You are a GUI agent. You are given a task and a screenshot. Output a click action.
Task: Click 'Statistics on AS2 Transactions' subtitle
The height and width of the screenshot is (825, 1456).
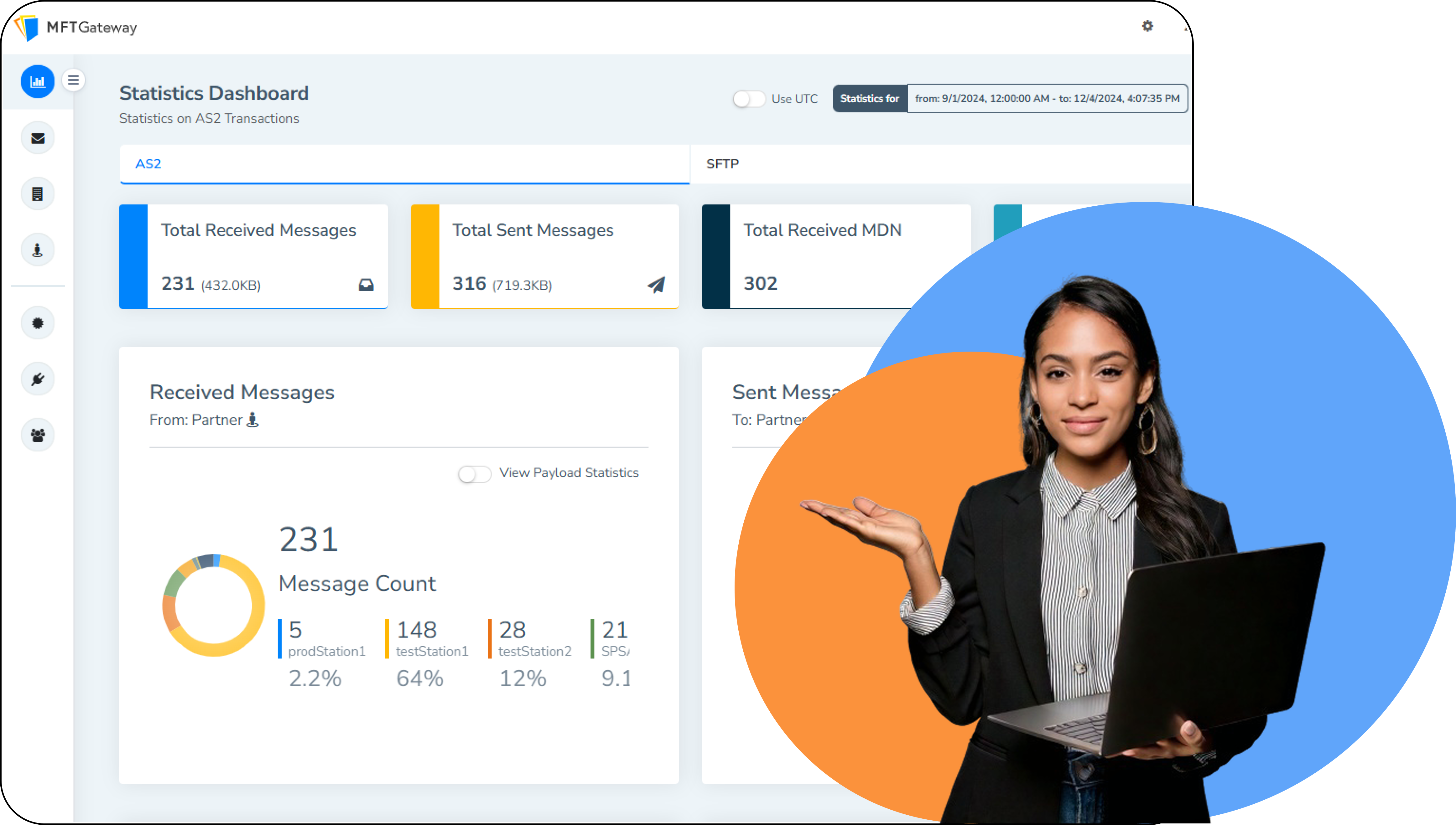(209, 118)
